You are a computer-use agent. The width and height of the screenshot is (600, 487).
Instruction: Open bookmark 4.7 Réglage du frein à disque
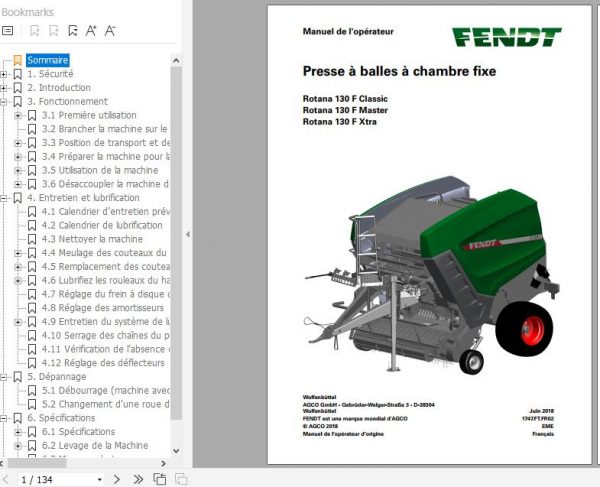(x=106, y=294)
